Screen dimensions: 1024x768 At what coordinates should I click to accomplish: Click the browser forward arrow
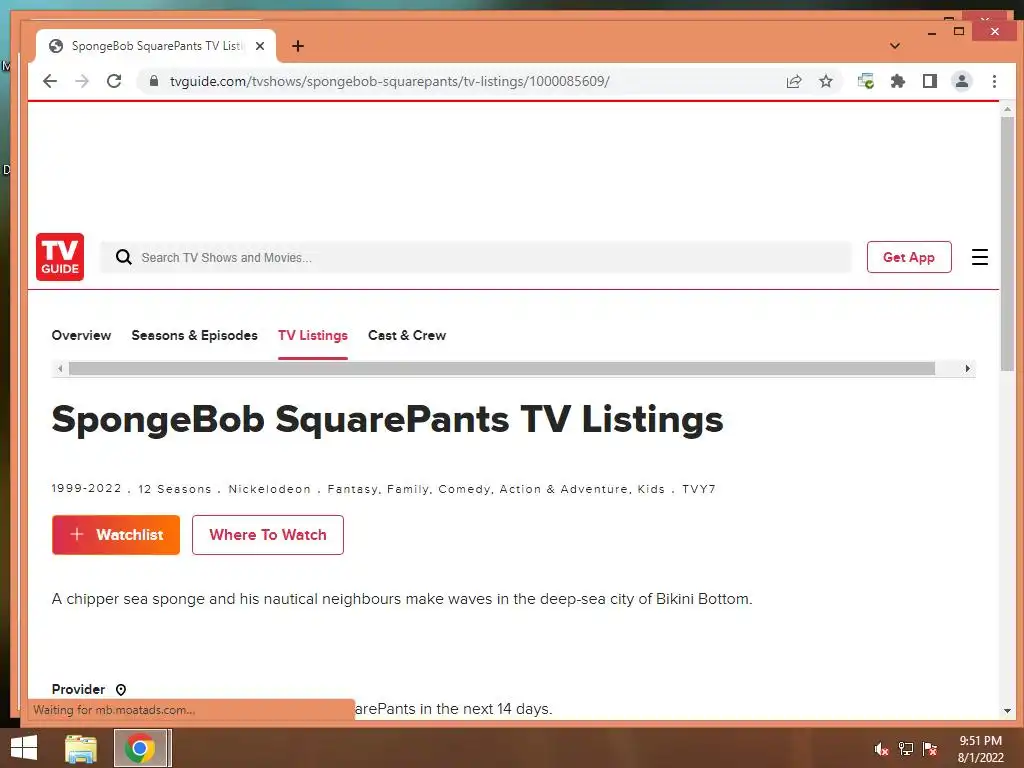[x=82, y=81]
